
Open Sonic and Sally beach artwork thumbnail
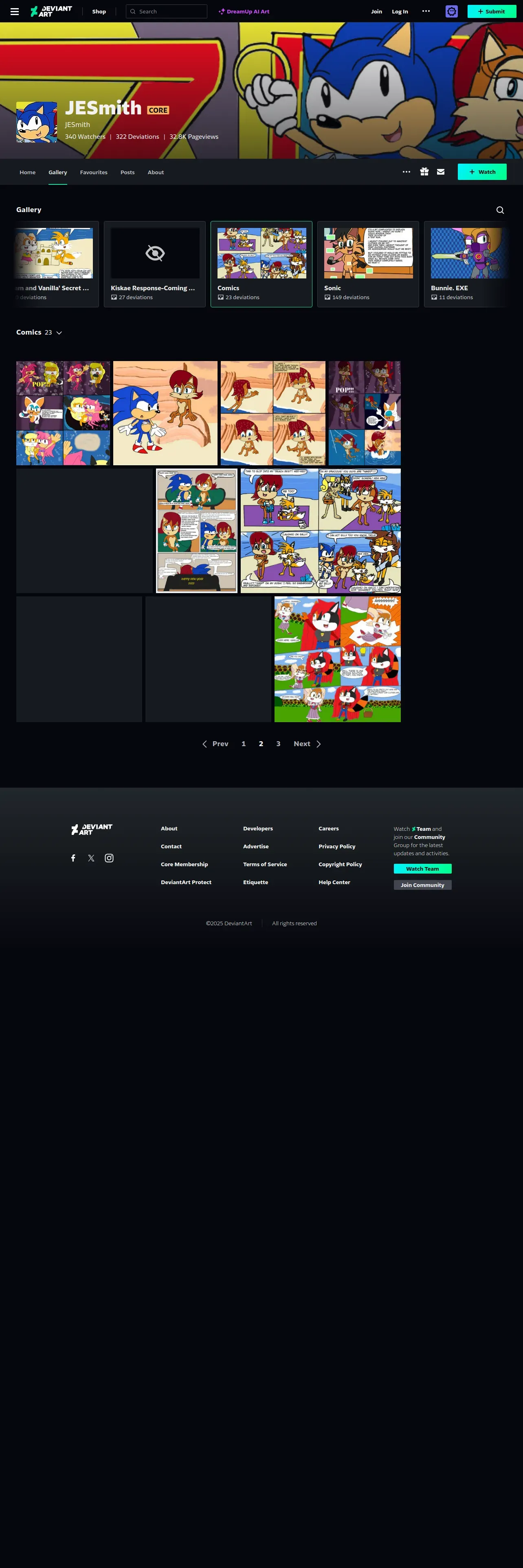click(x=166, y=413)
